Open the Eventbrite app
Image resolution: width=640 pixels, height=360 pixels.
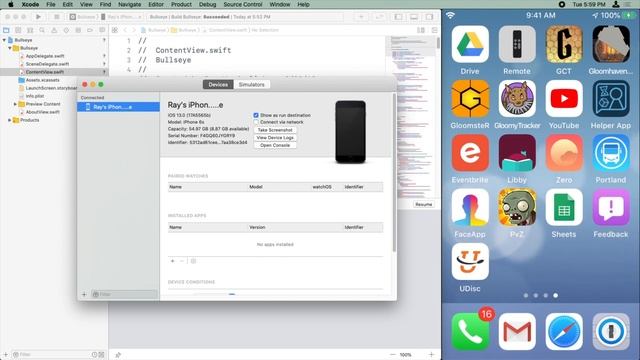470,153
